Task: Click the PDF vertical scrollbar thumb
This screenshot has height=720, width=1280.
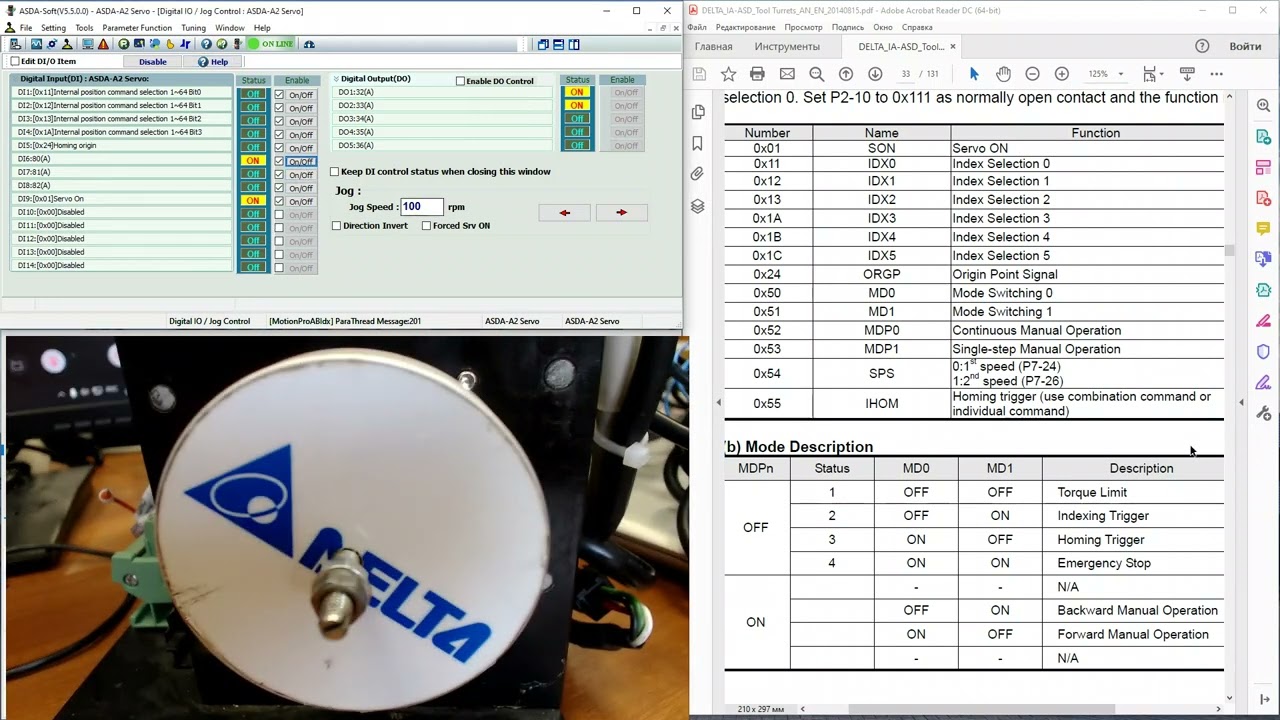Action: [x=1230, y=250]
